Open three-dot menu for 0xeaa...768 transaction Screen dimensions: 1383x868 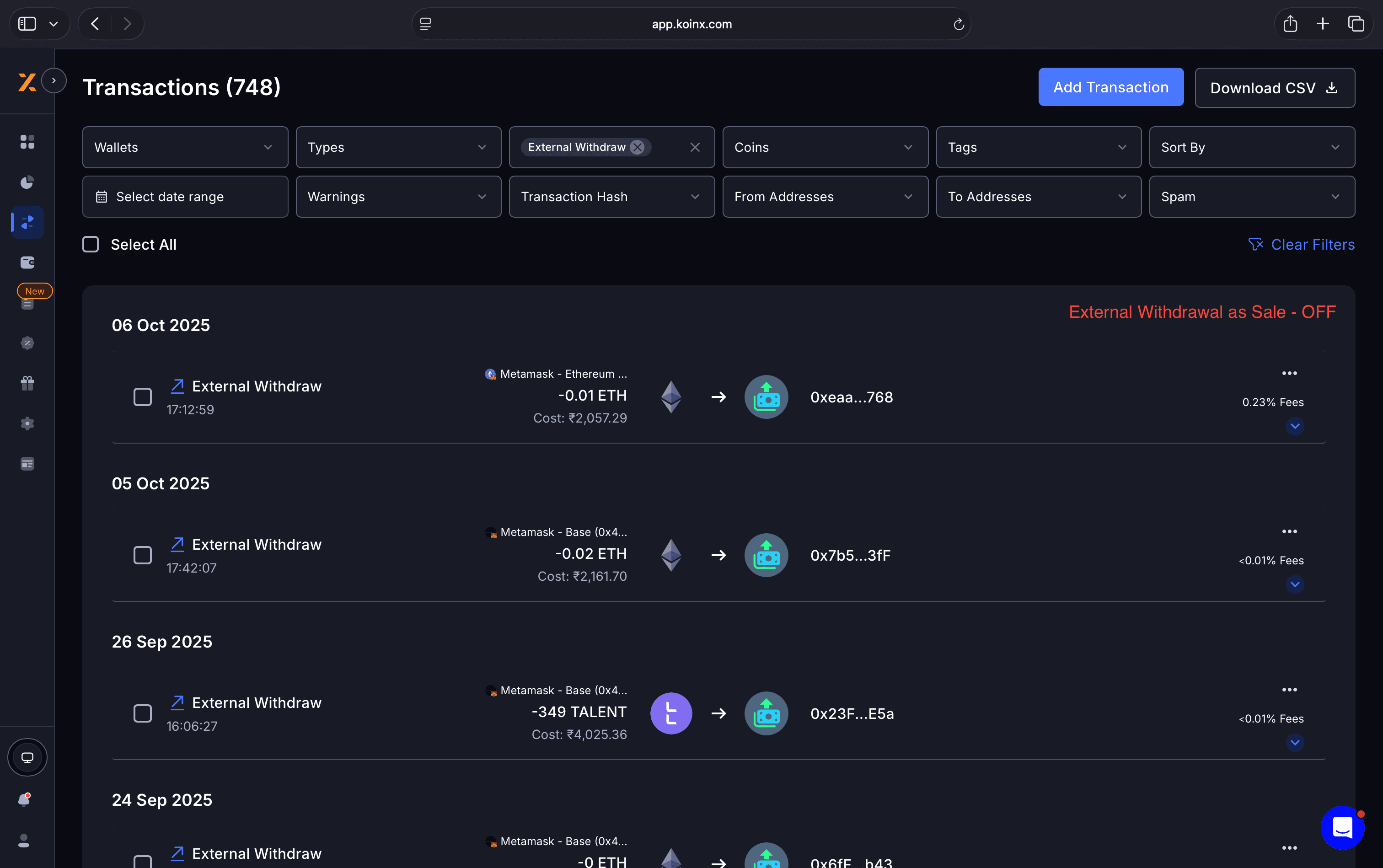coord(1289,373)
